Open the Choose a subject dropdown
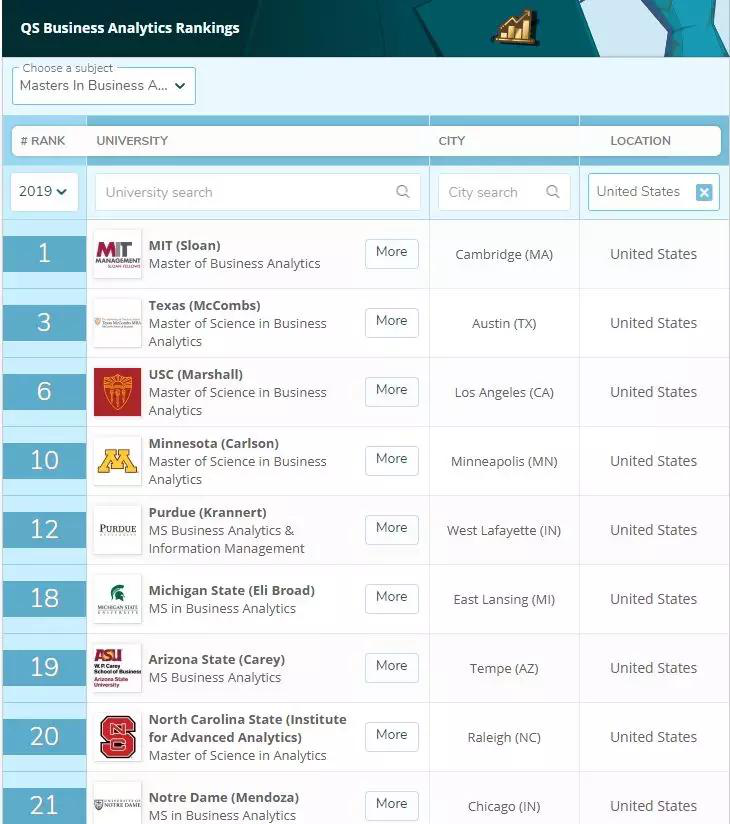This screenshot has width=730, height=824. coord(104,86)
